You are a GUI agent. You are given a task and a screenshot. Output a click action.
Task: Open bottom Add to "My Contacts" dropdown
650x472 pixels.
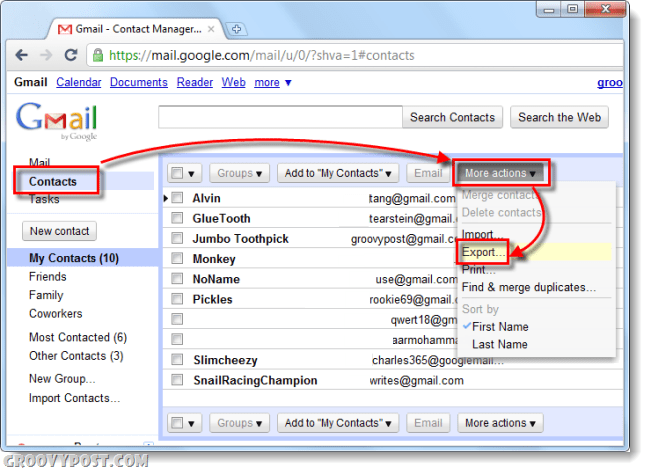(x=338, y=423)
